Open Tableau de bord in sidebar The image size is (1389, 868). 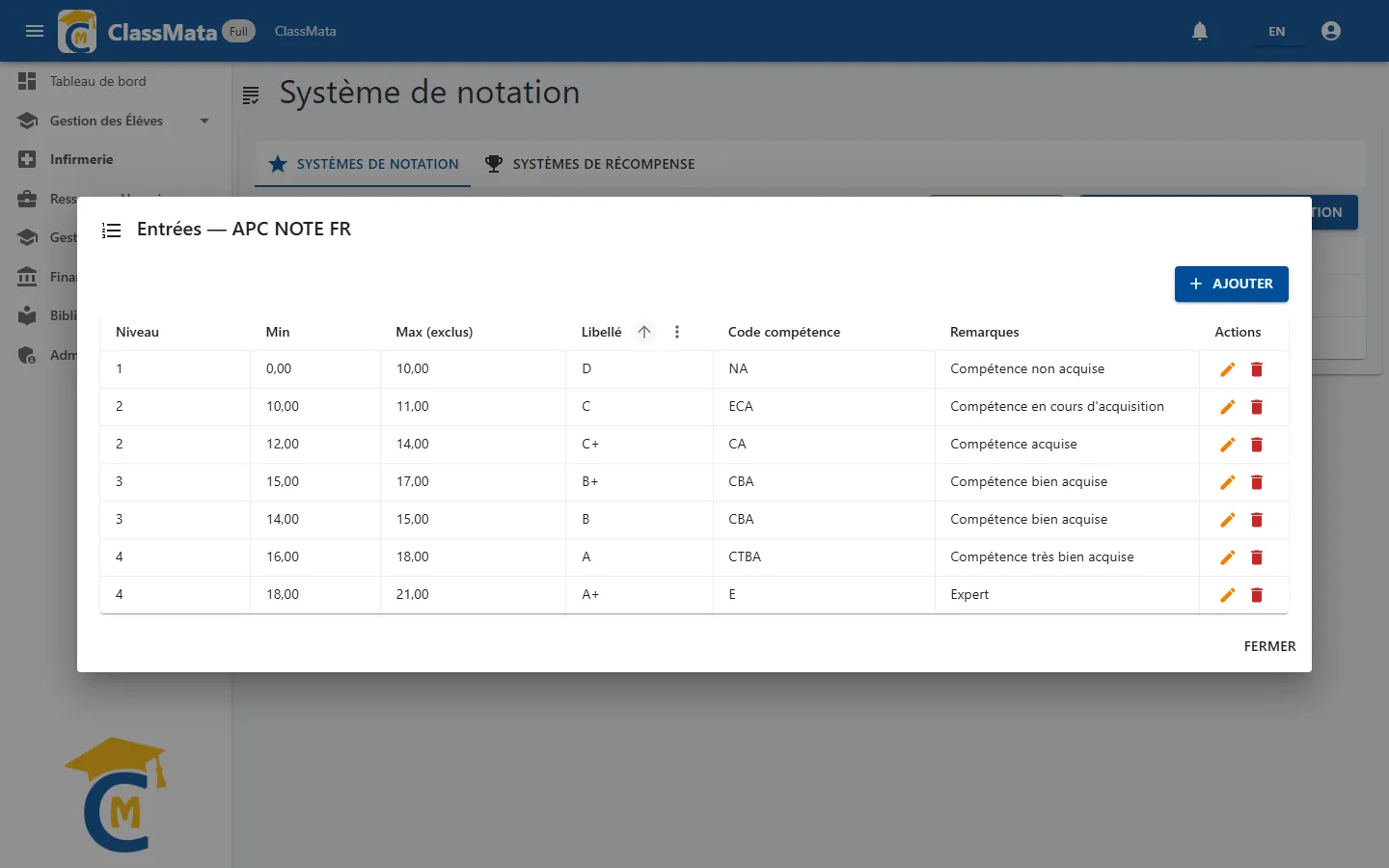116,82
